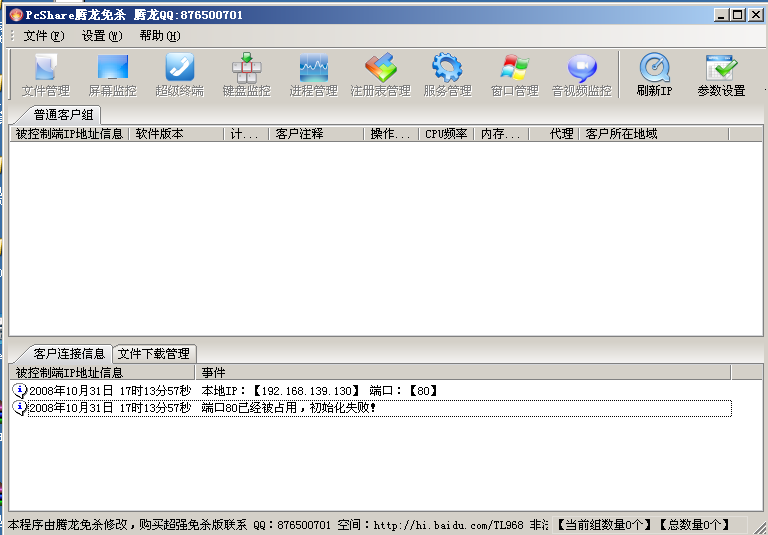This screenshot has height=535, width=768.
Task: Click the 计... column header
Action: [246, 134]
